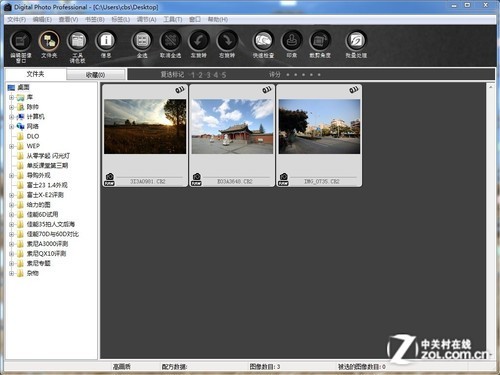Screen dimensions: 500x375
Task: Click the 桌面 desktop icon in tree
Action: (12, 88)
